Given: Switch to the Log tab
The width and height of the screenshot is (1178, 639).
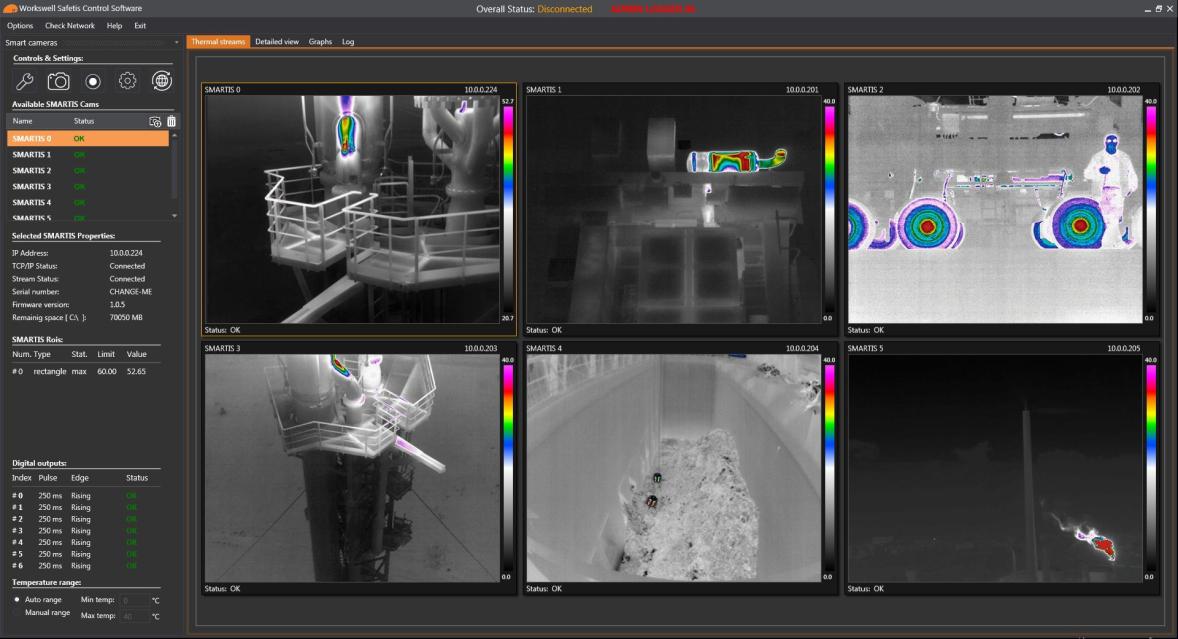Looking at the screenshot, I should point(348,42).
